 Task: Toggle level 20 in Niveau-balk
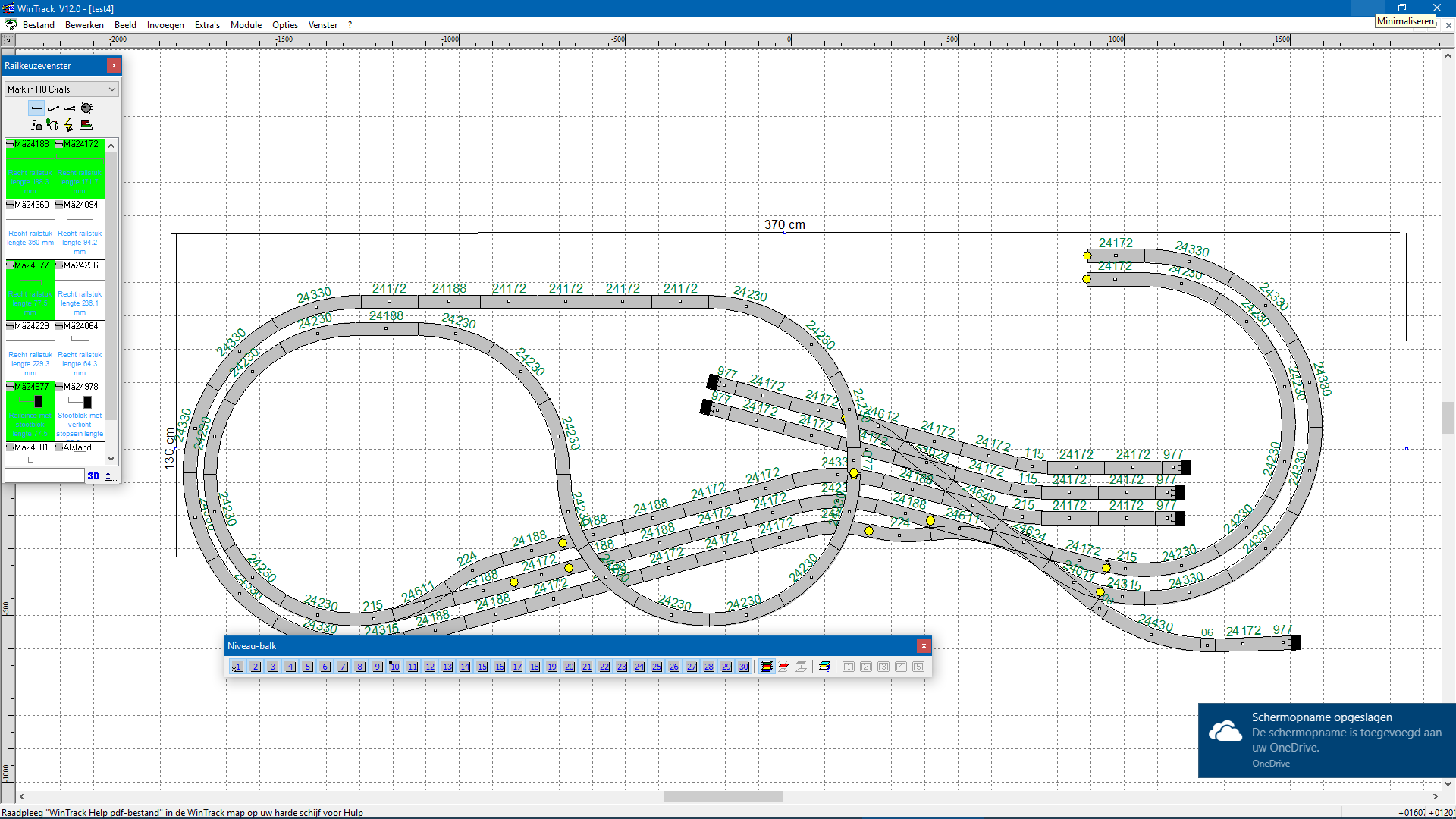click(570, 667)
